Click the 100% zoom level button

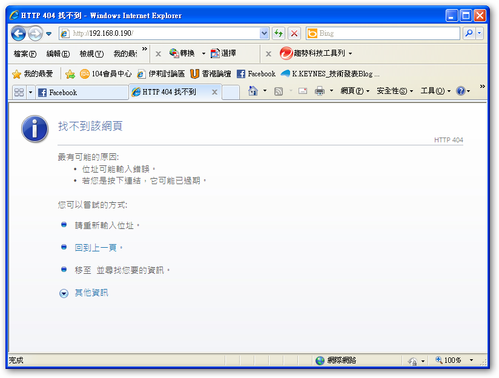[448, 360]
